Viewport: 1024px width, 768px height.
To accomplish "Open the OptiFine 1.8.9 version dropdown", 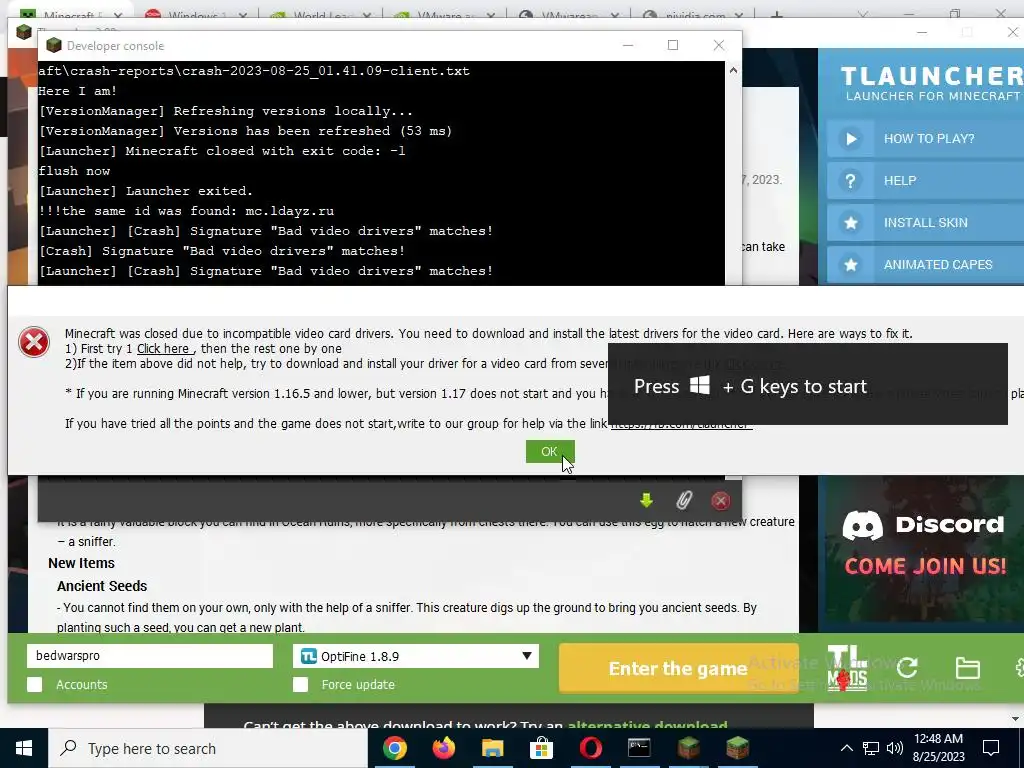I will [416, 656].
